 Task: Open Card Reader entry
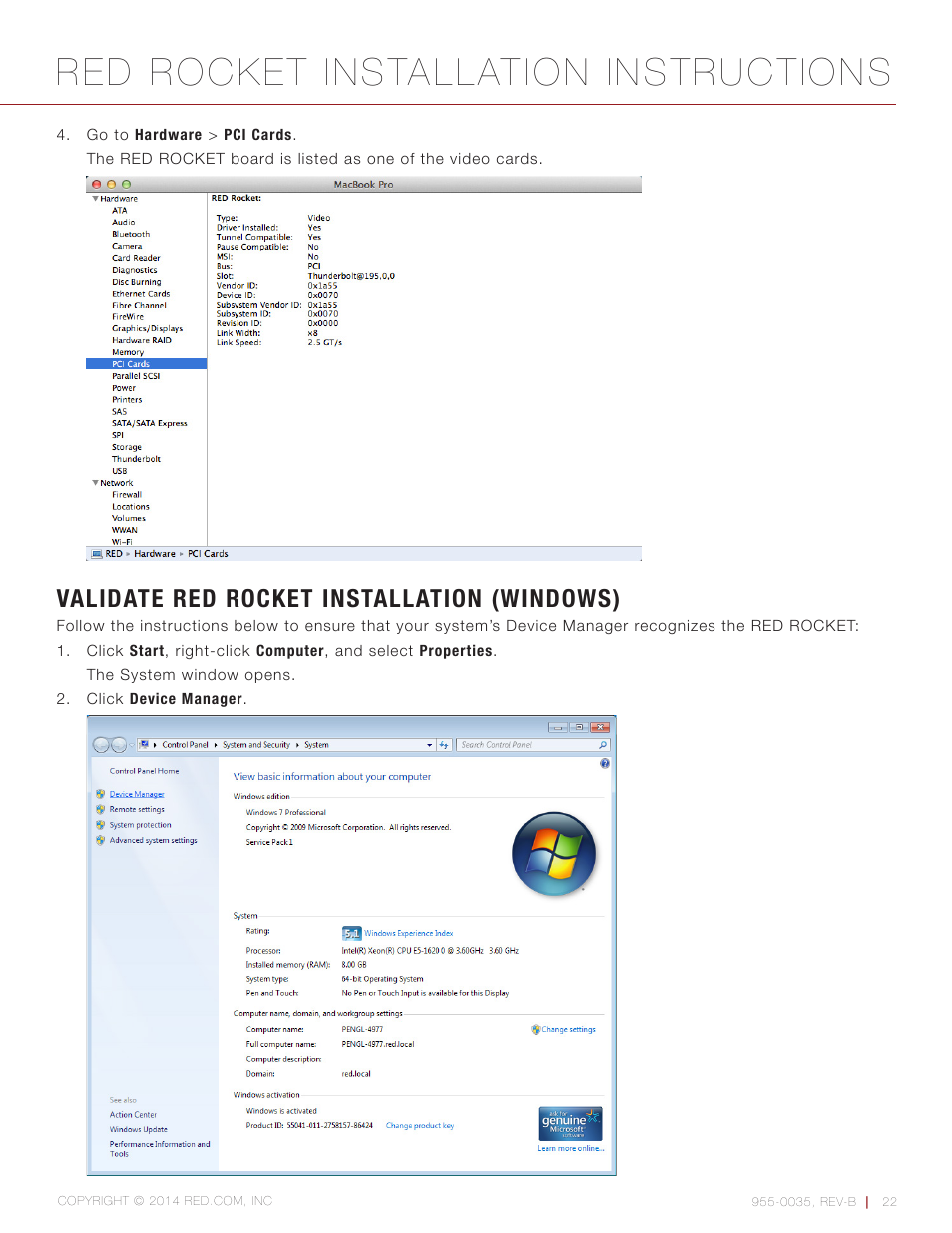(136, 258)
